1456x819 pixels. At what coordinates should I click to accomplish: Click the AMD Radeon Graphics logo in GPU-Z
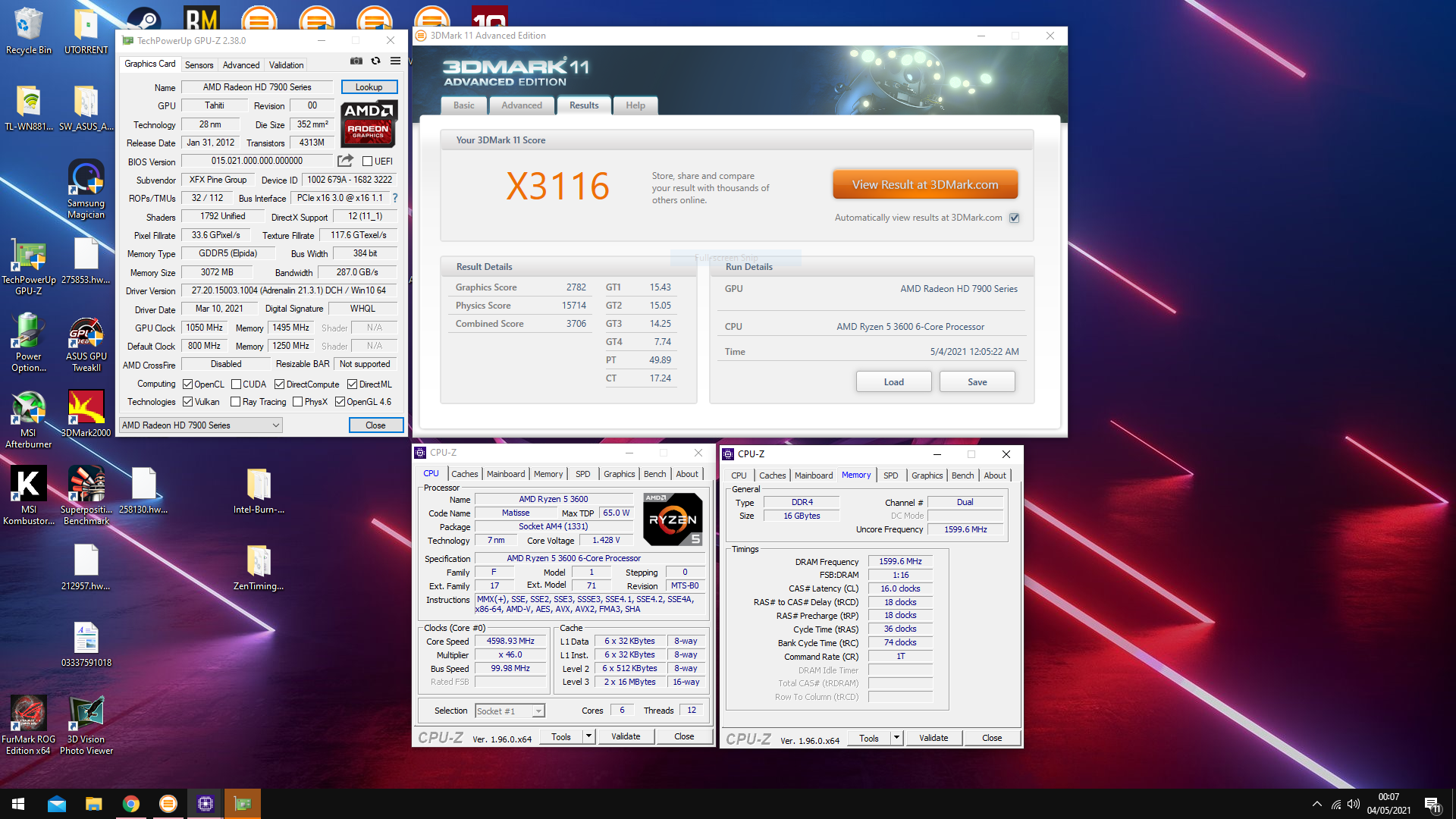point(369,124)
